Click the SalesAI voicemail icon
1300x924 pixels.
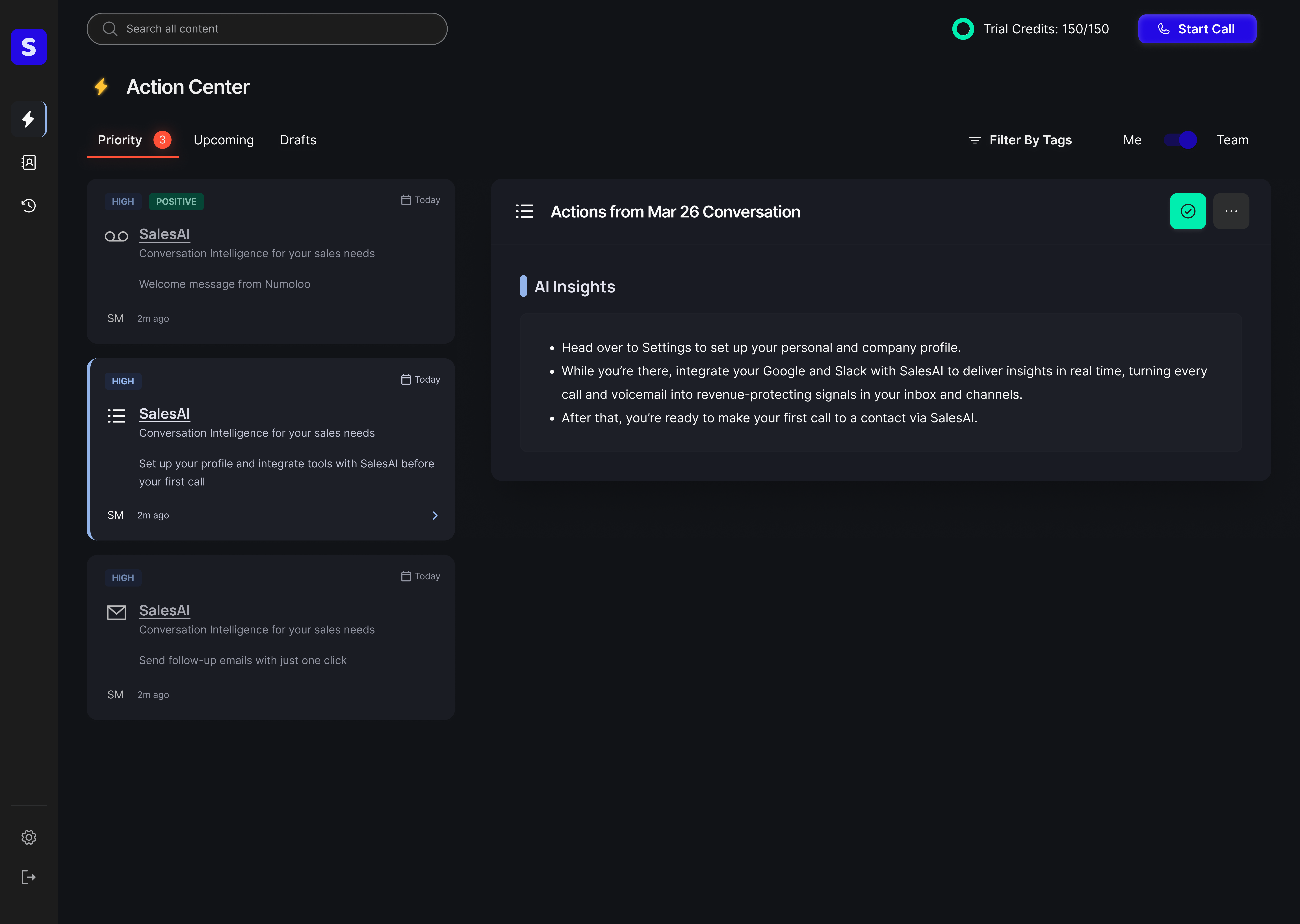click(x=116, y=236)
